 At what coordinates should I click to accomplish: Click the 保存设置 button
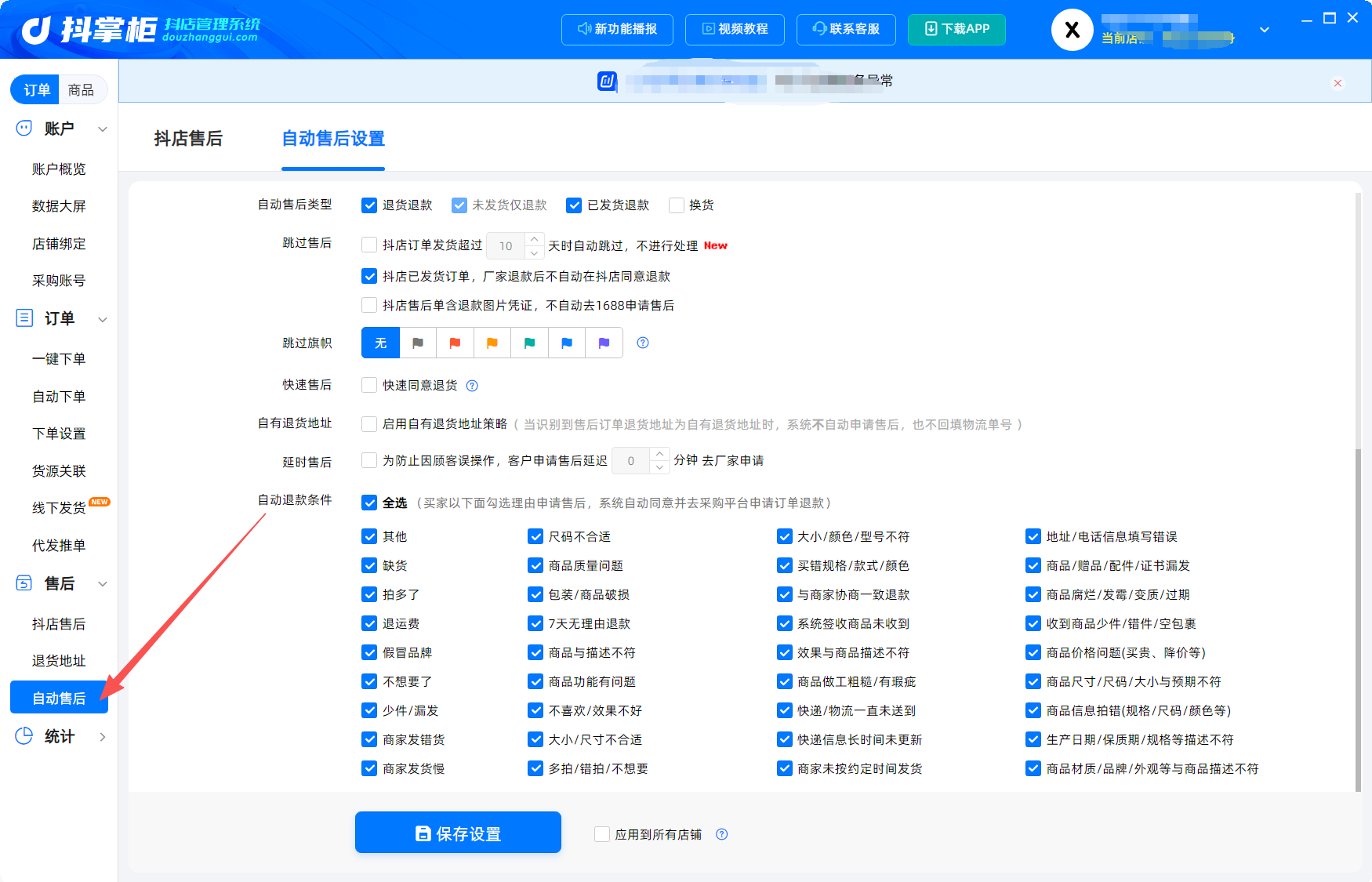(458, 833)
